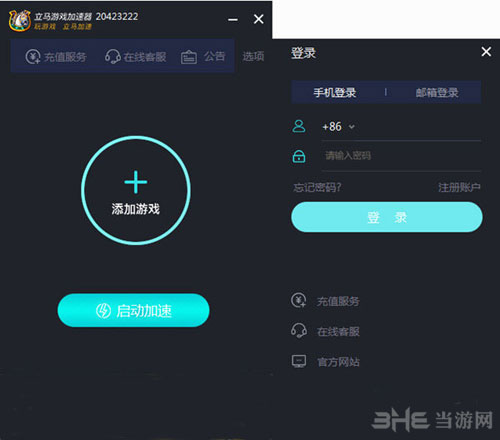Screen dimensions: 500x440
Task: Click the 忘记密码? link
Action: [x=317, y=187]
